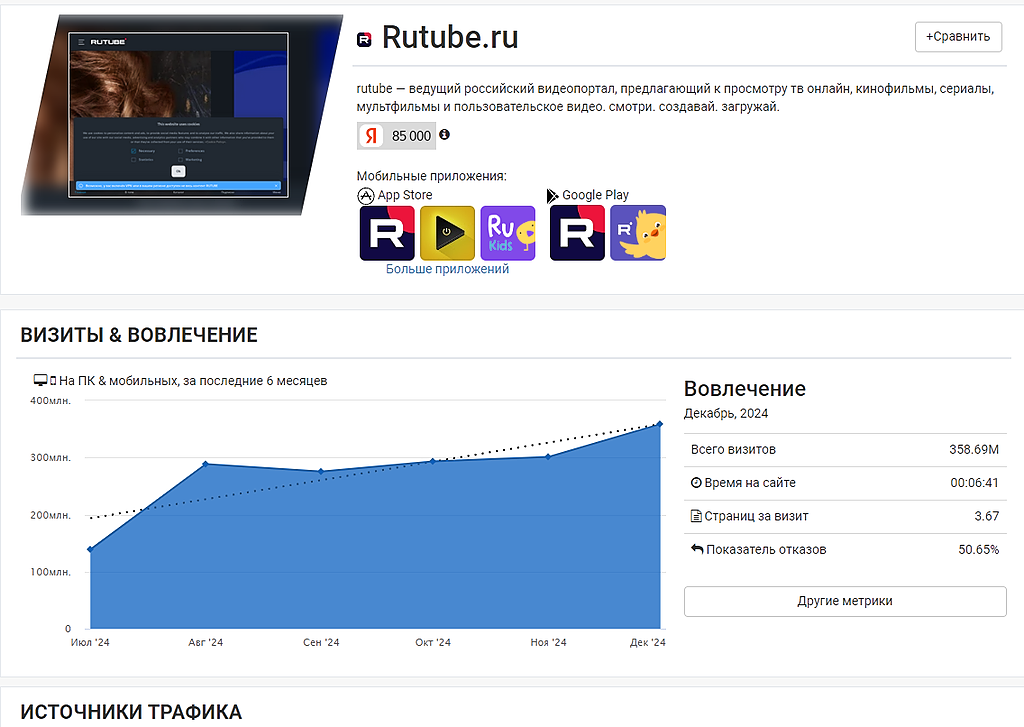Image resolution: width=1024 pixels, height=727 pixels.
Task: Open the Ru Kids App Store app
Action: (507, 233)
